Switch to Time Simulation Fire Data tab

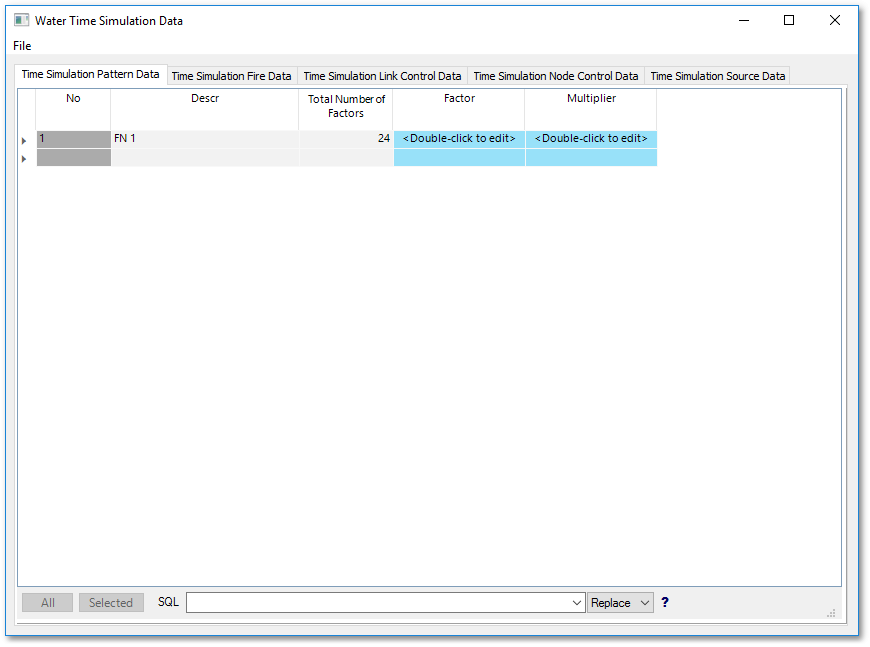(231, 76)
